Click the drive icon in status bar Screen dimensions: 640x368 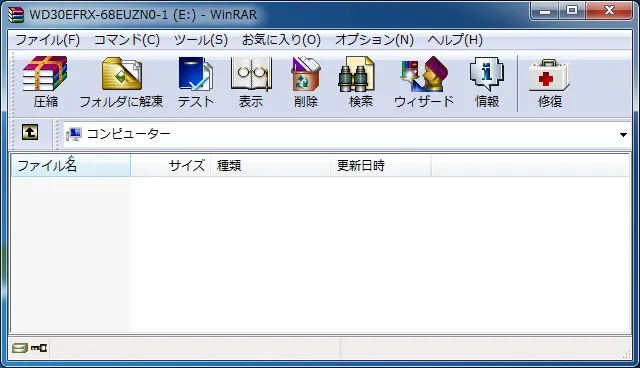click(x=19, y=348)
